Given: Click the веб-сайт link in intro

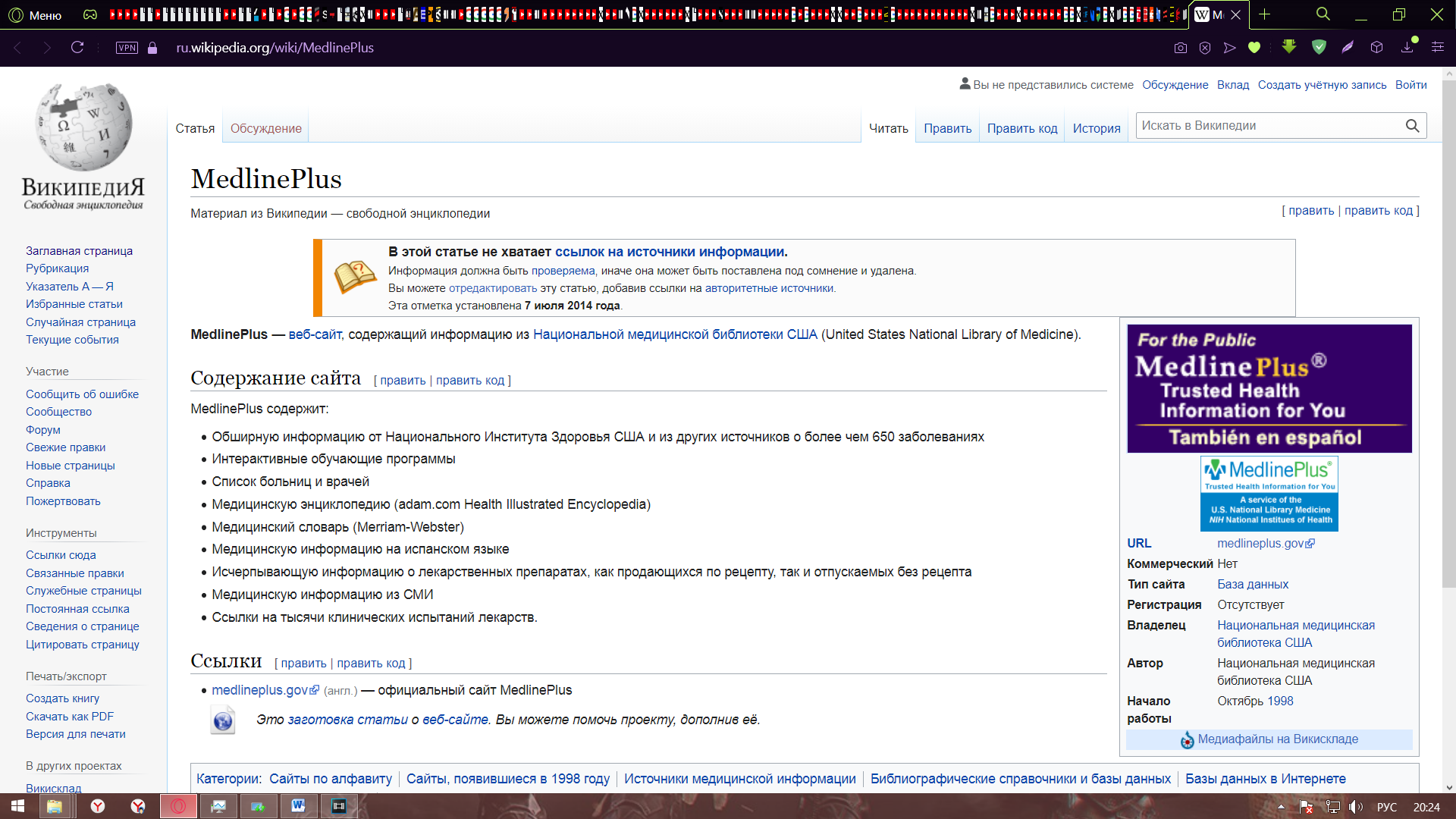Looking at the screenshot, I should [x=315, y=334].
